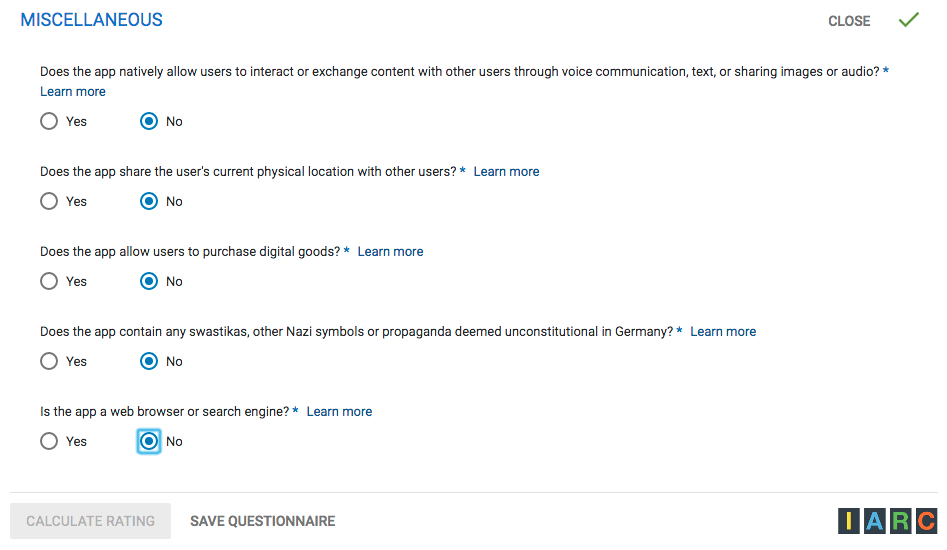Select Yes for user interaction question
The width and height of the screenshot is (947, 550).
pos(49,121)
